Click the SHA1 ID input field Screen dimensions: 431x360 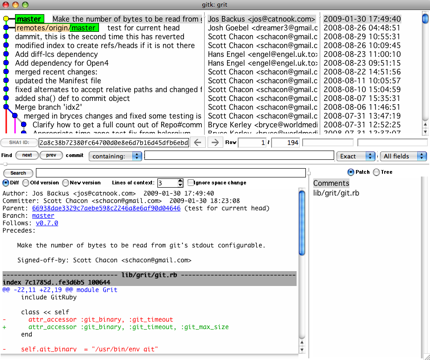click(x=114, y=143)
